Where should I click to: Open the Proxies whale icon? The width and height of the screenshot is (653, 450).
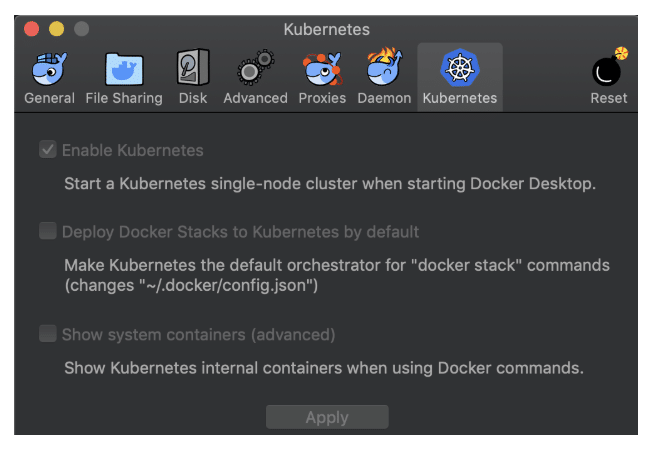coord(322,69)
